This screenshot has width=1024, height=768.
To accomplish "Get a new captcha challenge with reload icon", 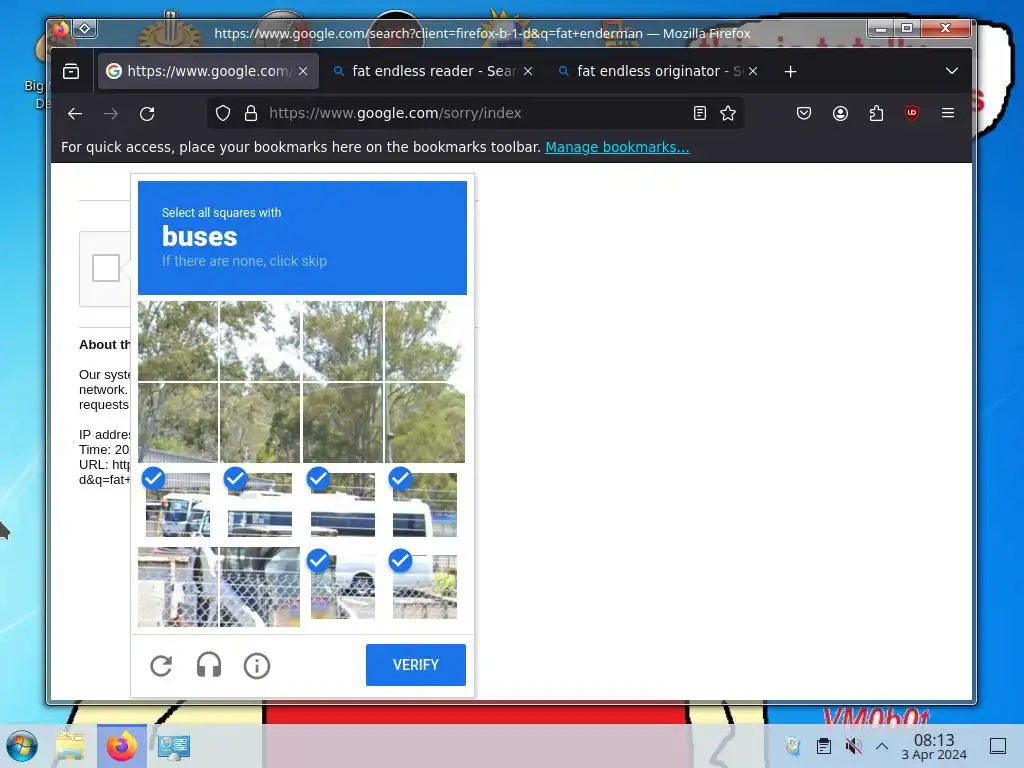I will point(161,665).
